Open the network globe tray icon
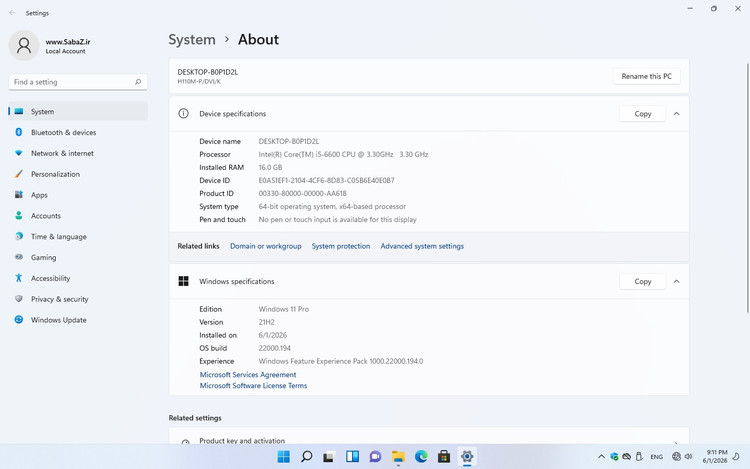 [676, 457]
